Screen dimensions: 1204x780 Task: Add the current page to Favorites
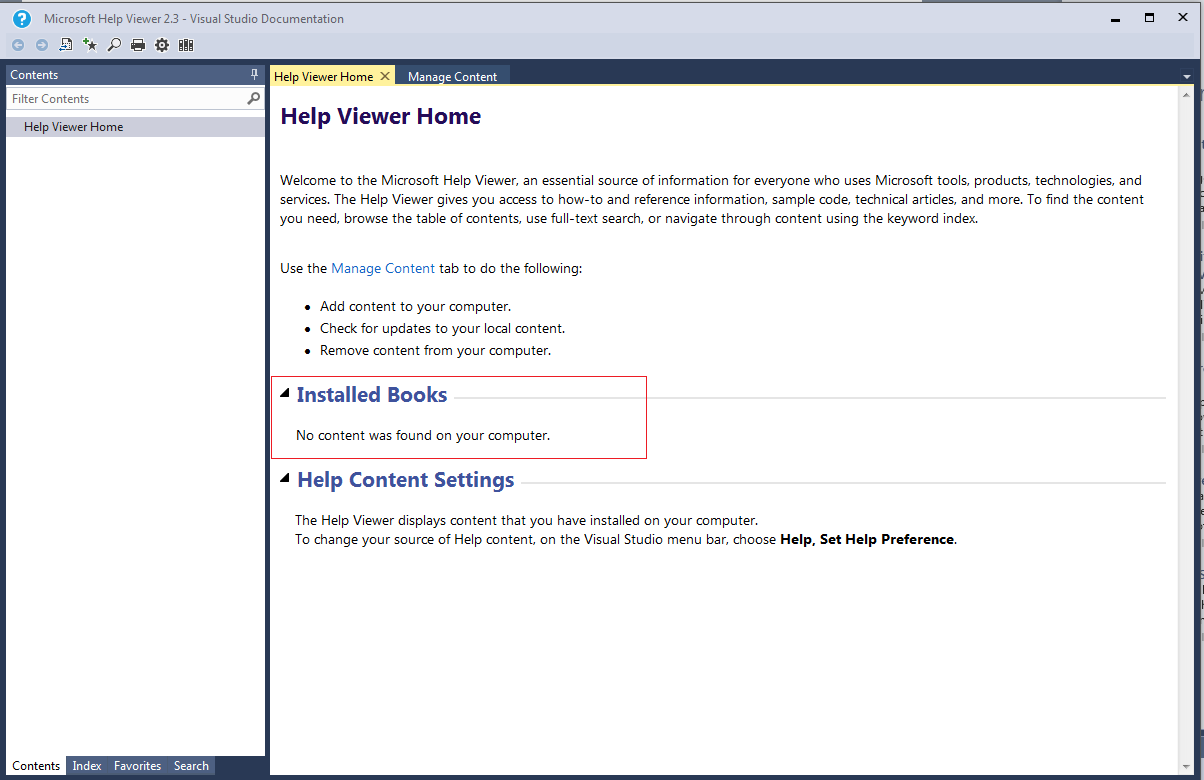point(90,45)
